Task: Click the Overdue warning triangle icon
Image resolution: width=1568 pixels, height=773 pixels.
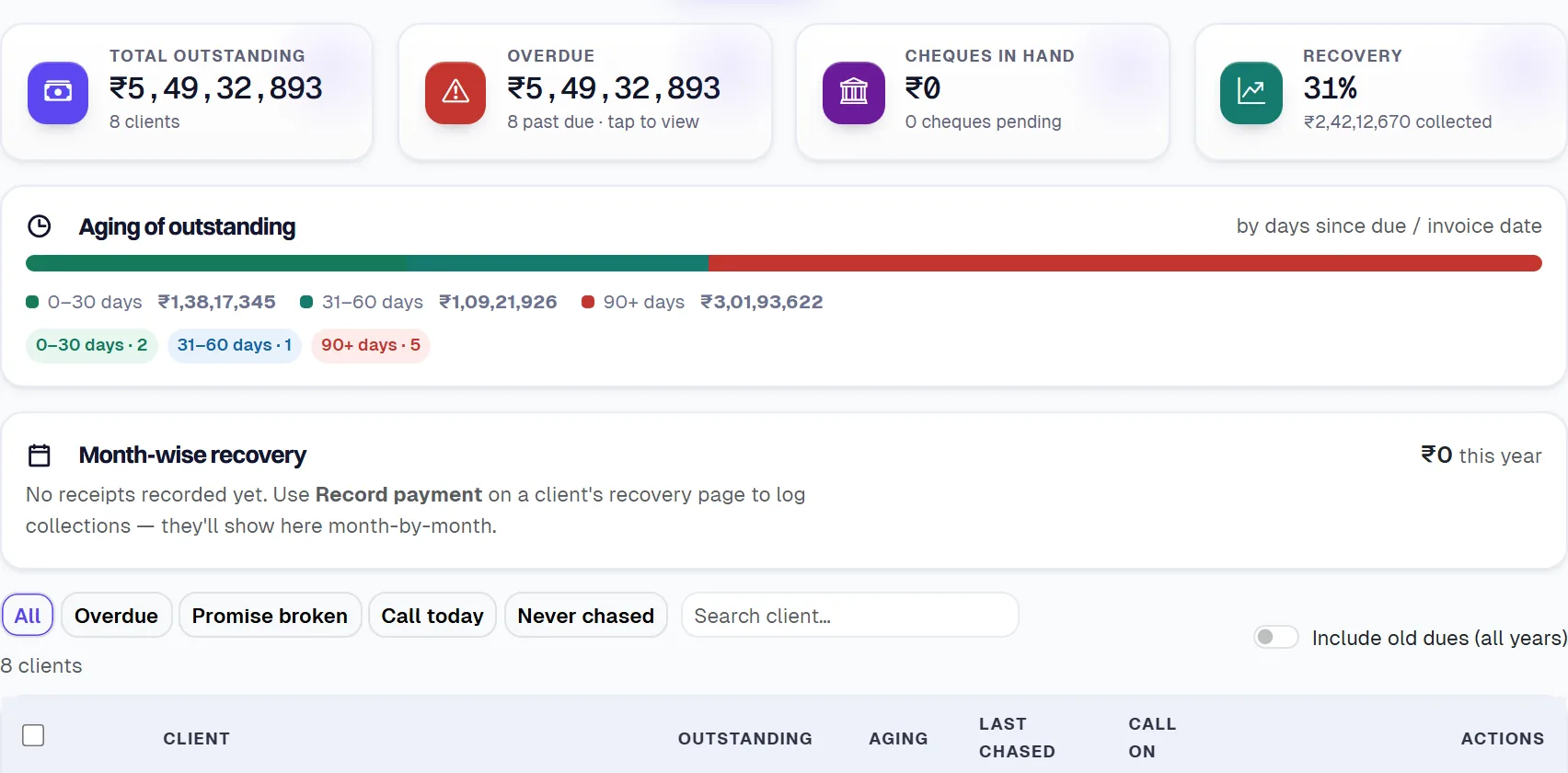Action: click(455, 92)
